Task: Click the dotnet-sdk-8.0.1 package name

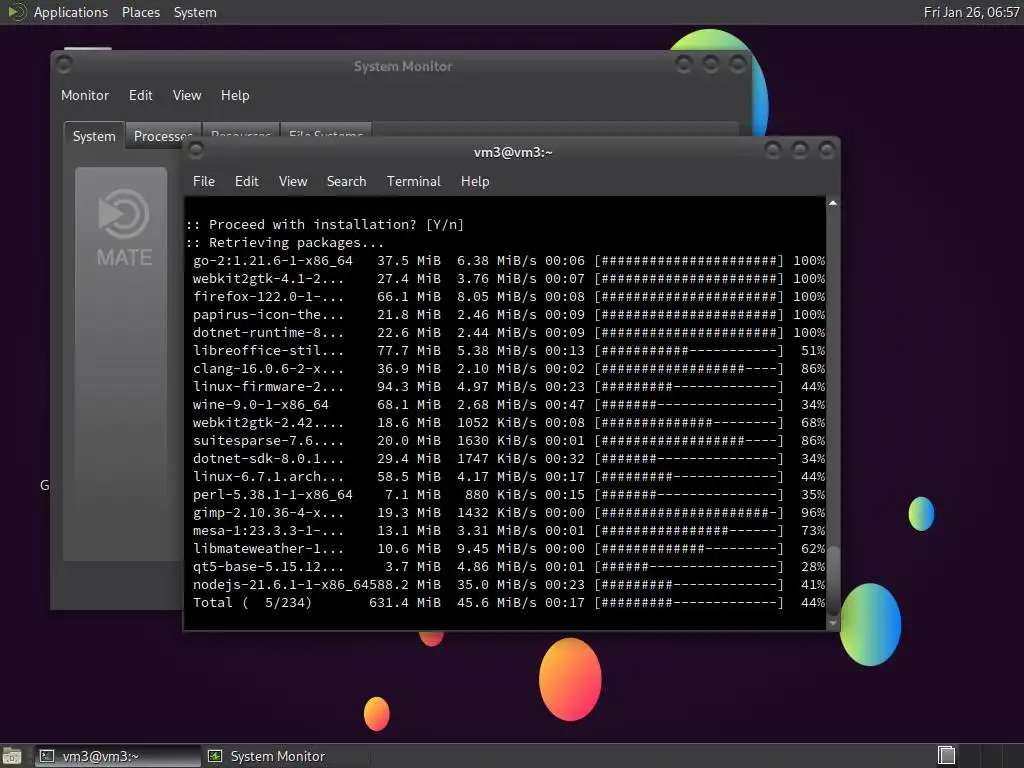Action: click(x=268, y=459)
